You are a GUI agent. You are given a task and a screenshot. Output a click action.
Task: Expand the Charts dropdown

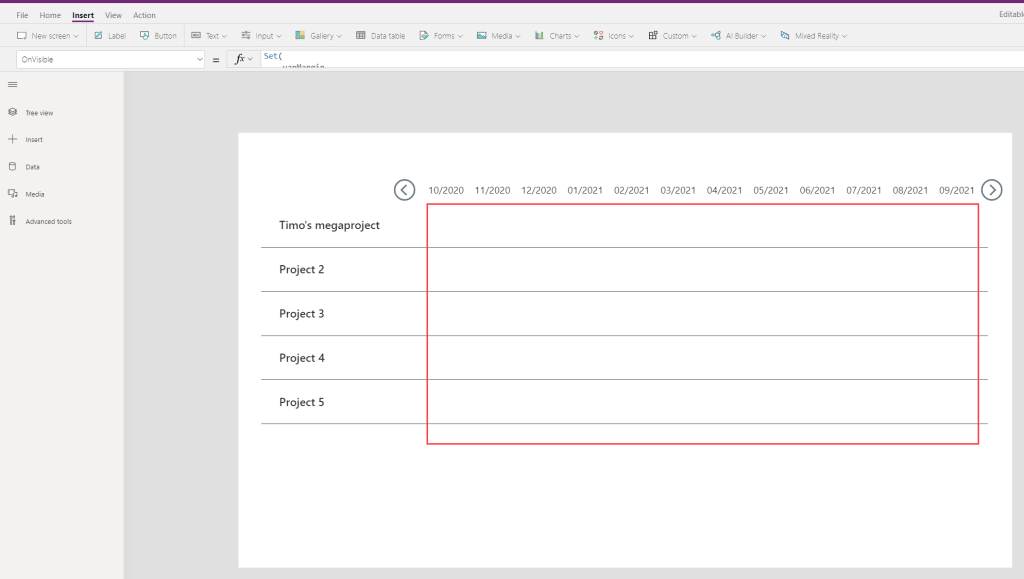tap(558, 36)
